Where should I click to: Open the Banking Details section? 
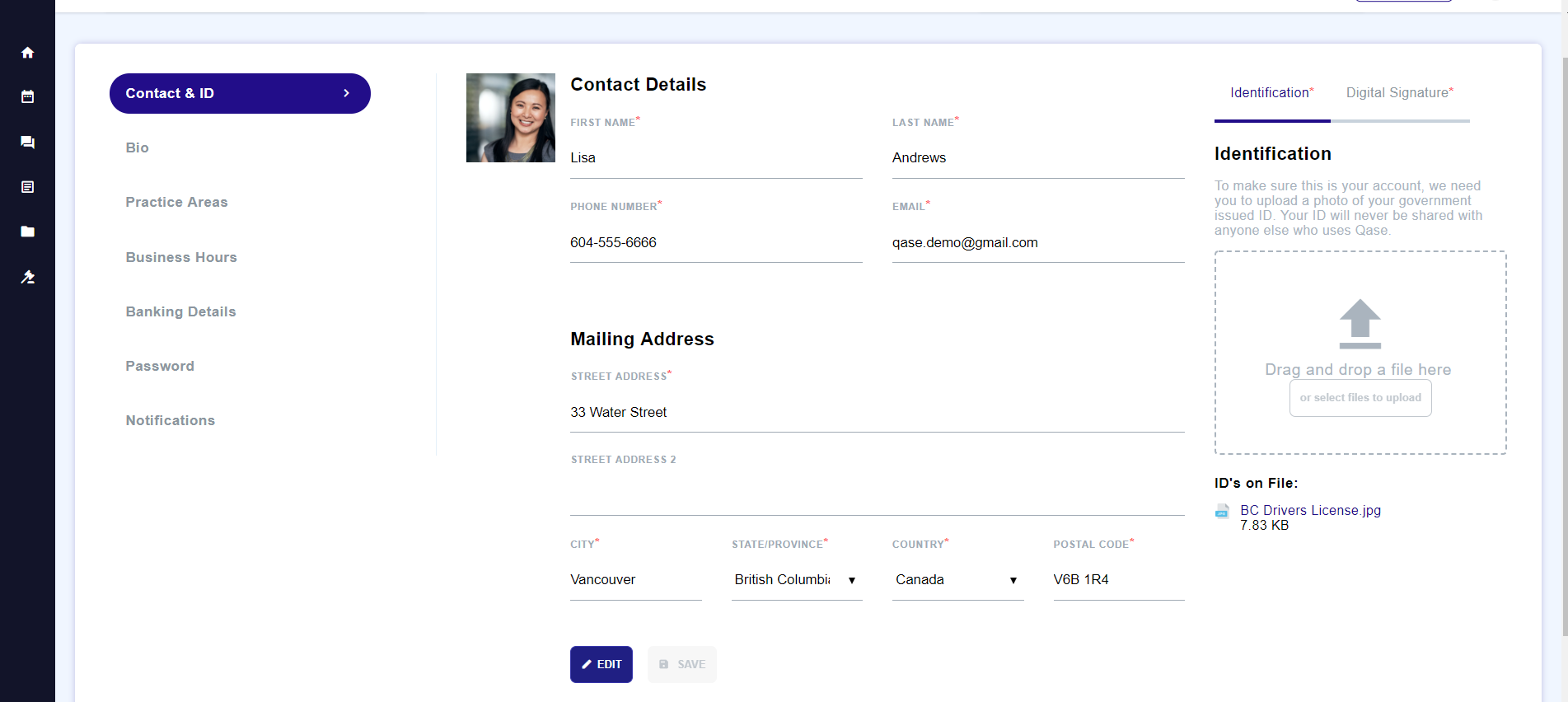pos(180,311)
